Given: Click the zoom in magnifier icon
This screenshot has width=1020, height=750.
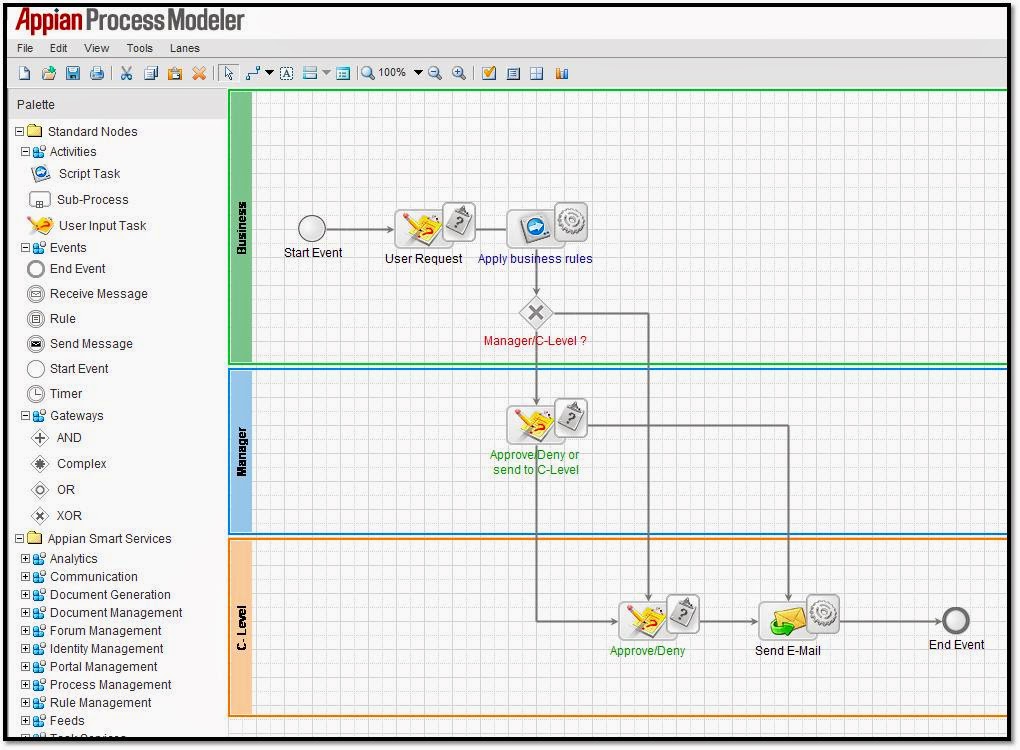Looking at the screenshot, I should tap(459, 74).
